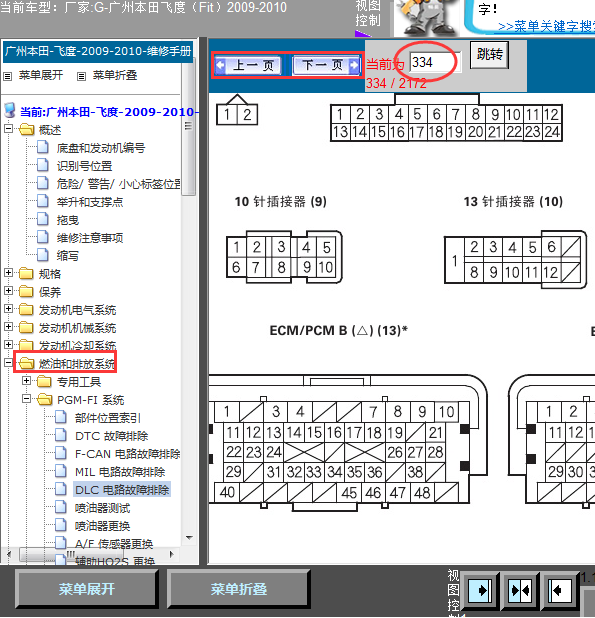Expand the 保养 folder
595x618 pixels.
pyautogui.click(x=8, y=291)
